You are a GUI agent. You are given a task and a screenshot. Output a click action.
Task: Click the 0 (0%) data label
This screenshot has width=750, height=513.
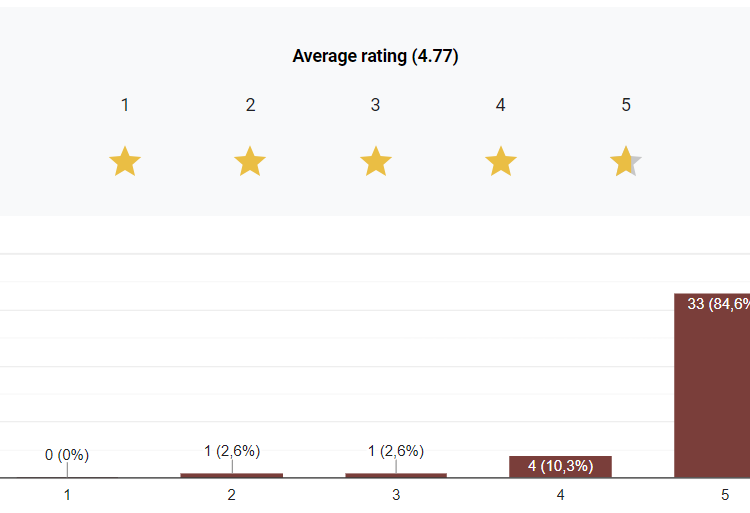[x=67, y=455]
